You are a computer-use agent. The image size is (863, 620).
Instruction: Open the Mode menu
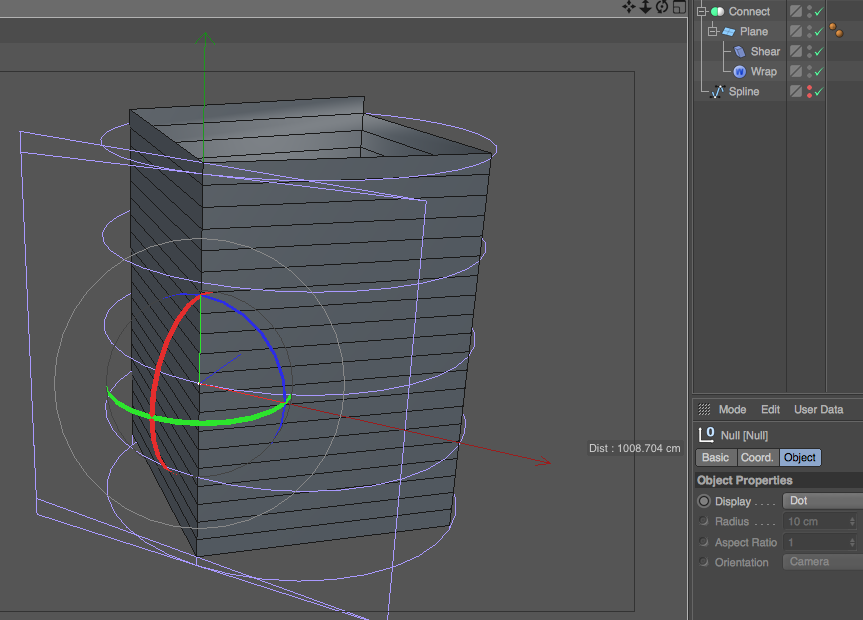[732, 410]
